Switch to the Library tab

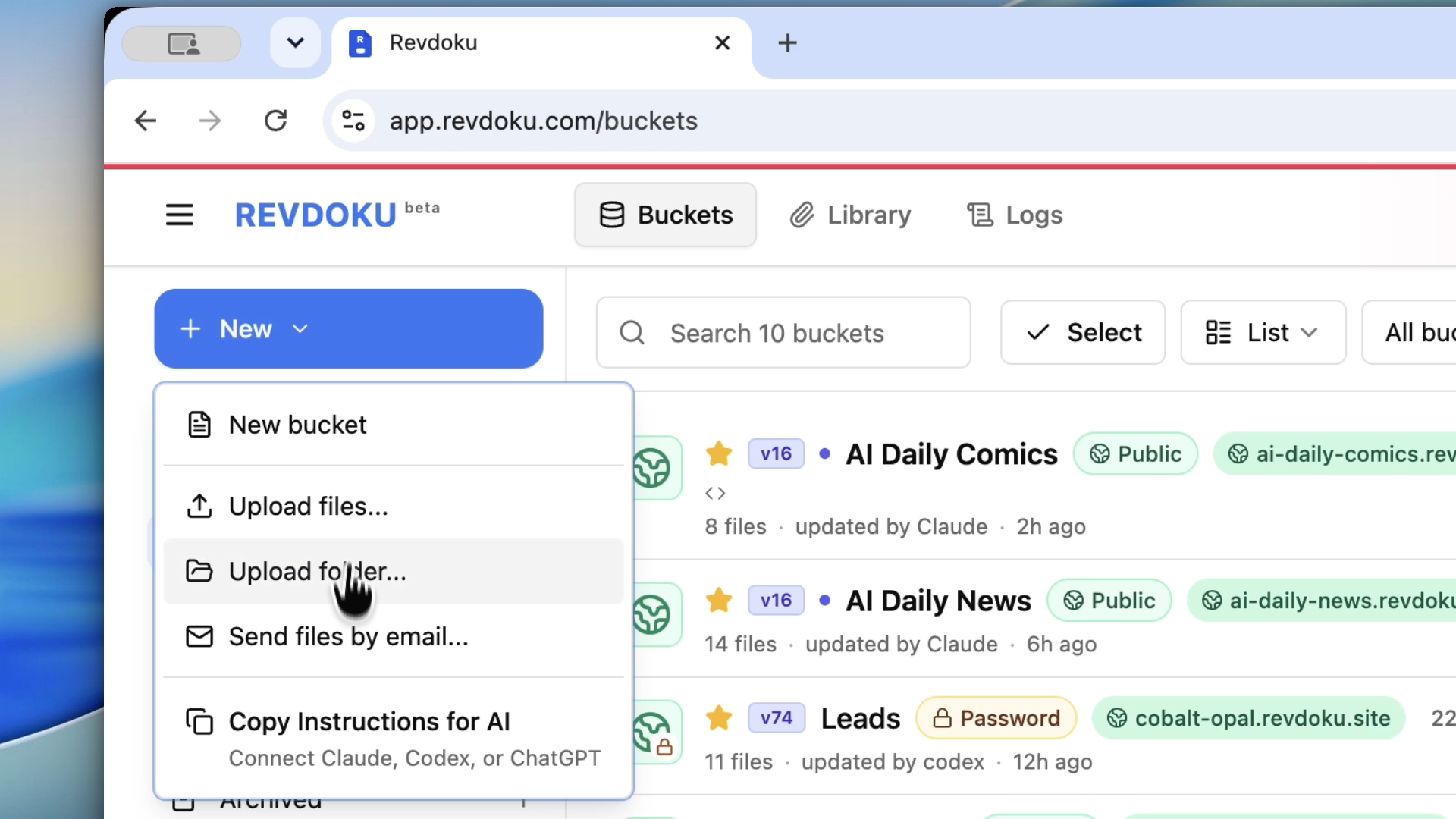[x=850, y=215]
